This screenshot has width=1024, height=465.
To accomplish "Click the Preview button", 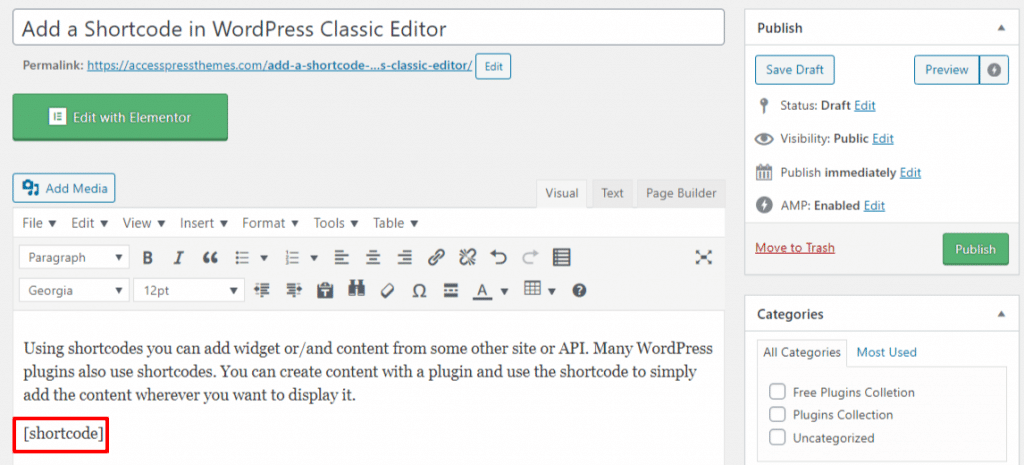I will click(947, 70).
